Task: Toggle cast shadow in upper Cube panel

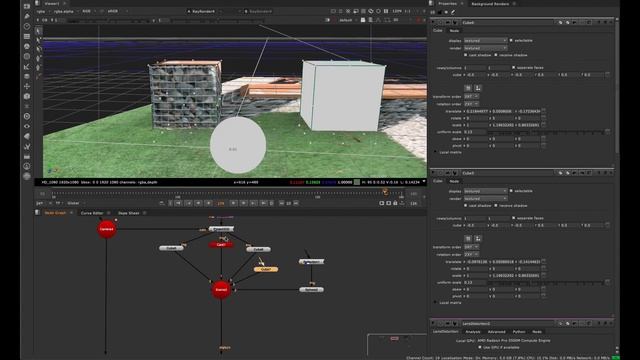Action: click(x=465, y=55)
